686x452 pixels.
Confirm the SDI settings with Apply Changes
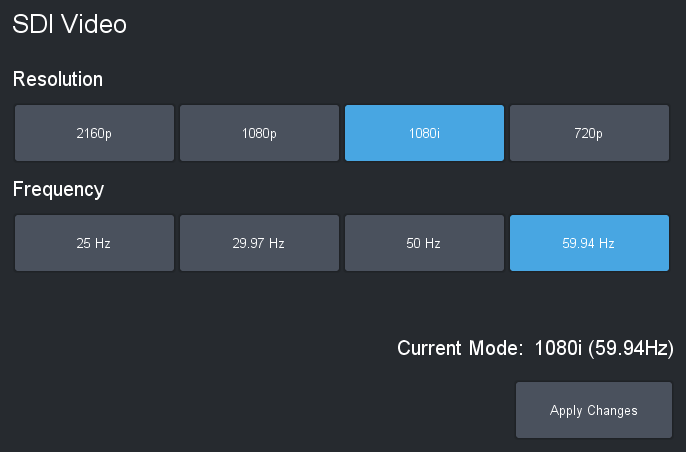pyautogui.click(x=593, y=410)
